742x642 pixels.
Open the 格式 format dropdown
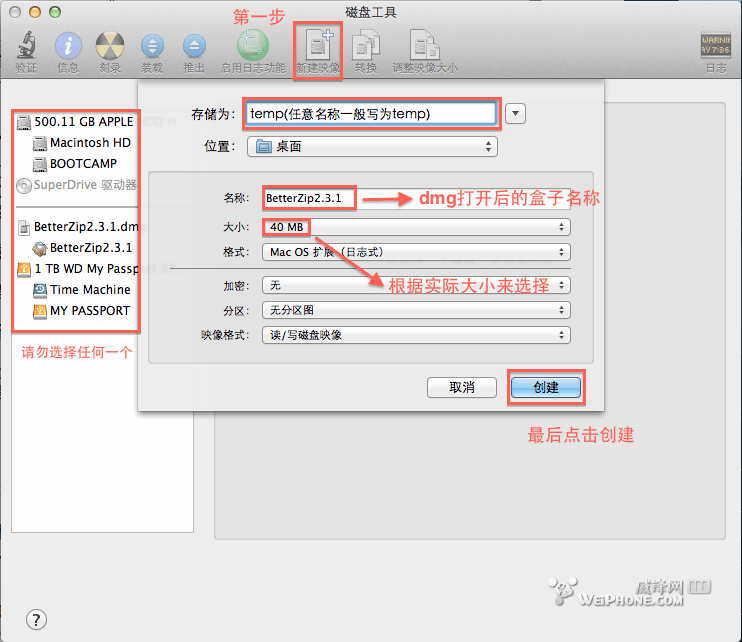coord(416,252)
